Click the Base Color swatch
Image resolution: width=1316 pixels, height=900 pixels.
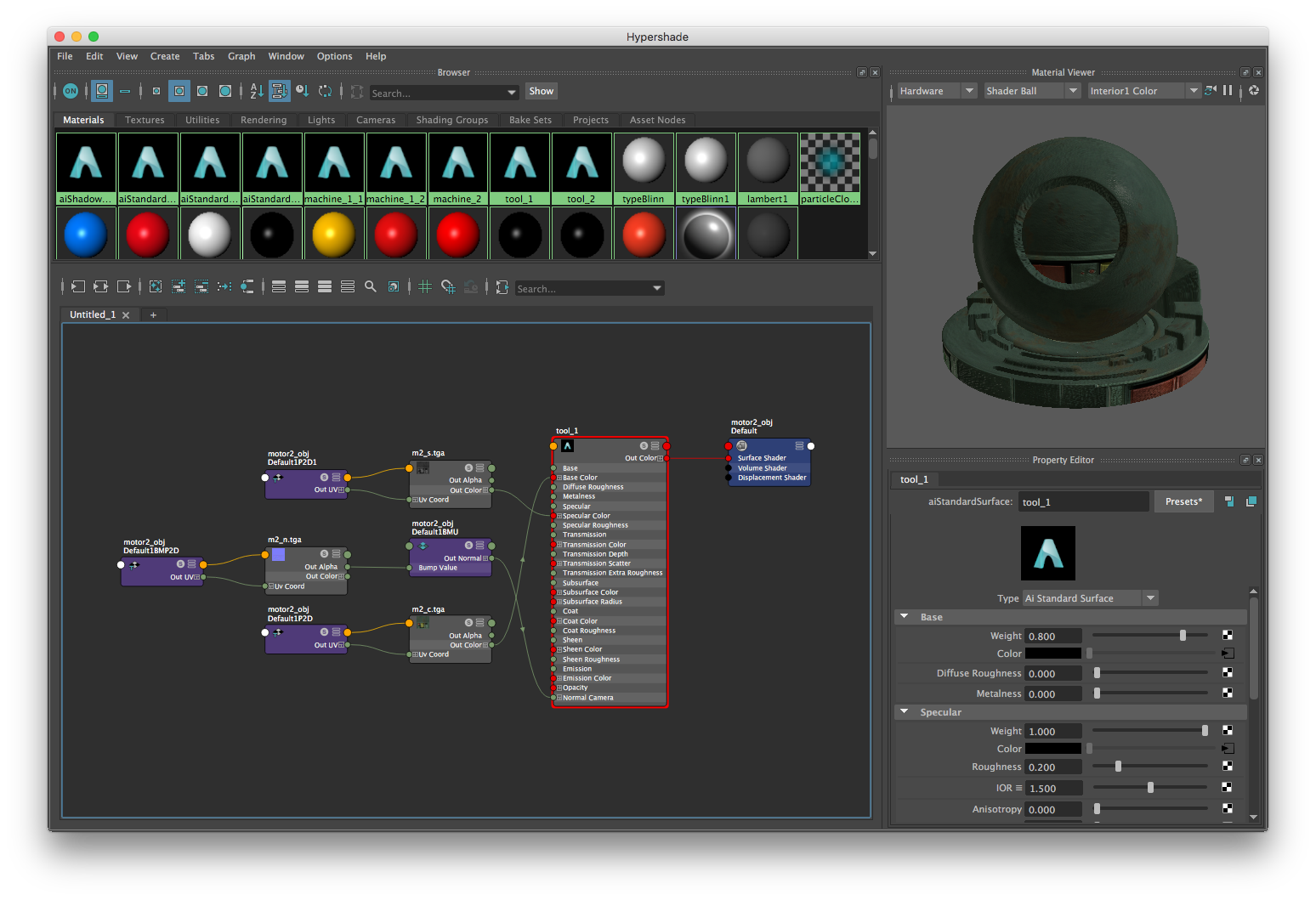coord(1052,654)
